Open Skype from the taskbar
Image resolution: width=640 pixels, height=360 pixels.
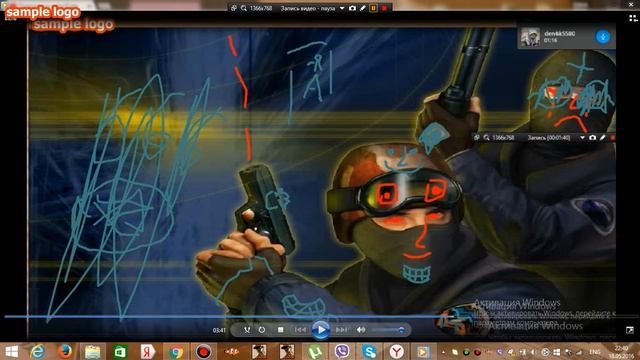369,351
